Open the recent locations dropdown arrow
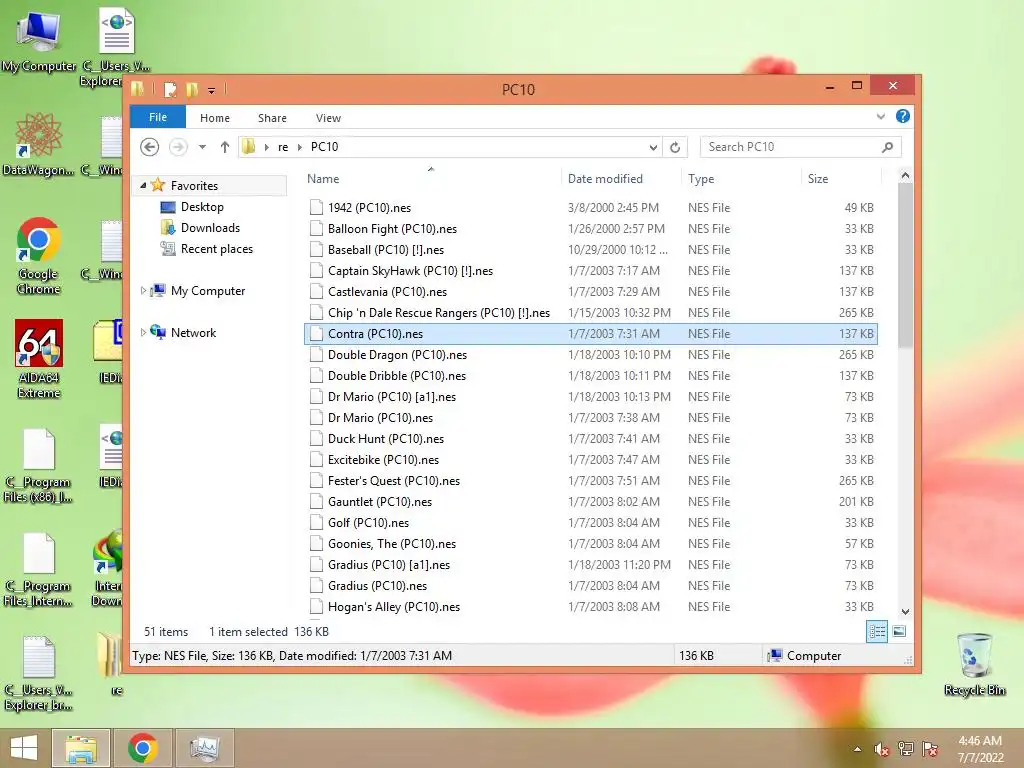 (202, 147)
